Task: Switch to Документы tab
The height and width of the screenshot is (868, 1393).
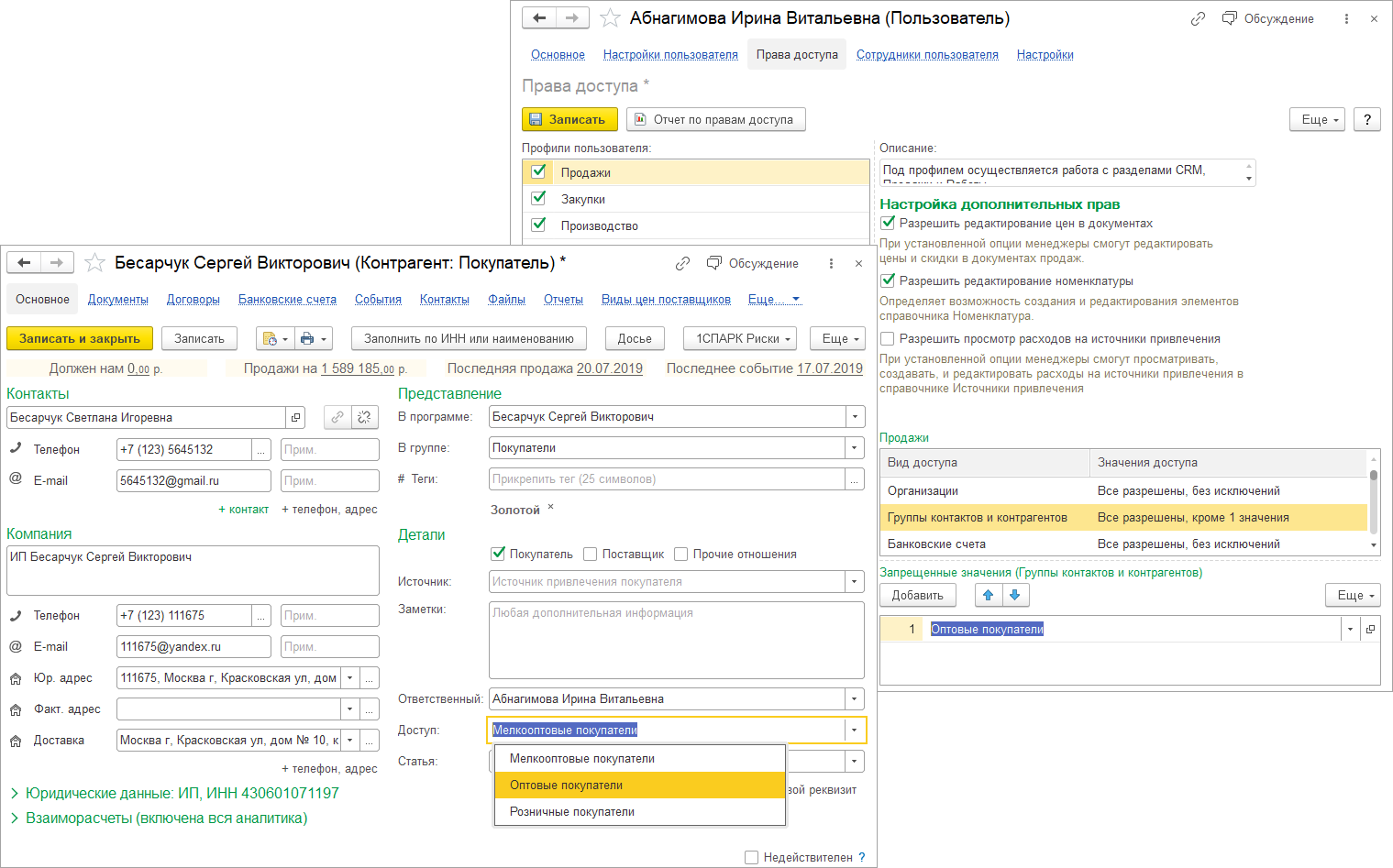Action: 118,299
